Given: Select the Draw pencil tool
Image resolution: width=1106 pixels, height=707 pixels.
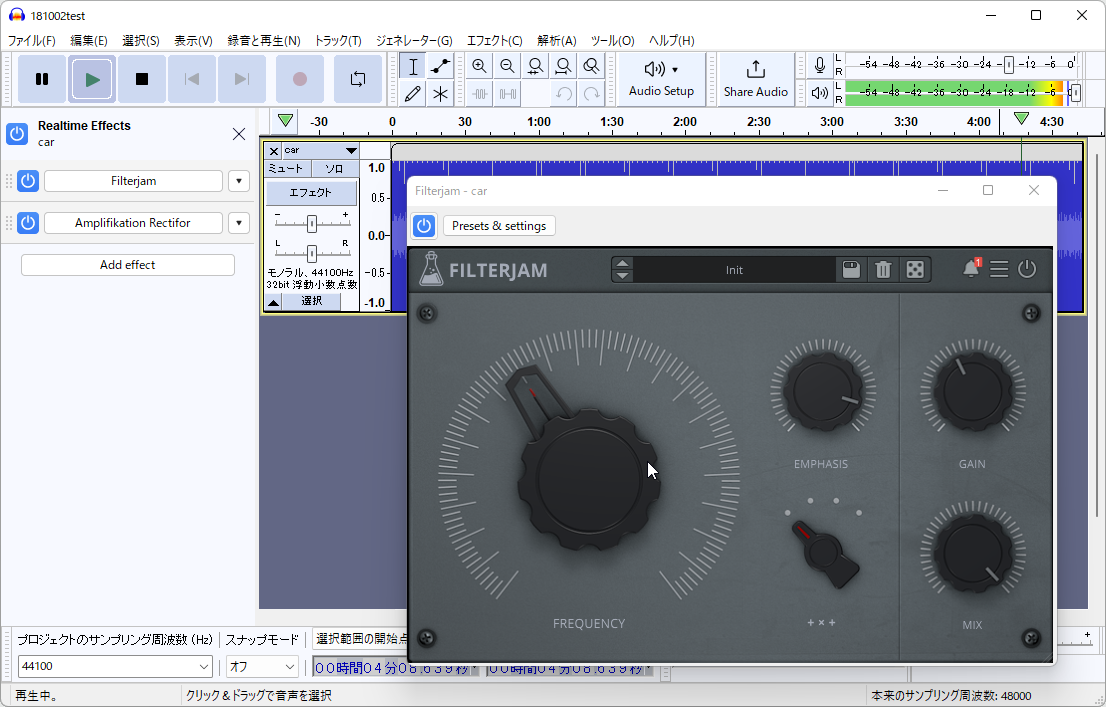Looking at the screenshot, I should pyautogui.click(x=413, y=94).
